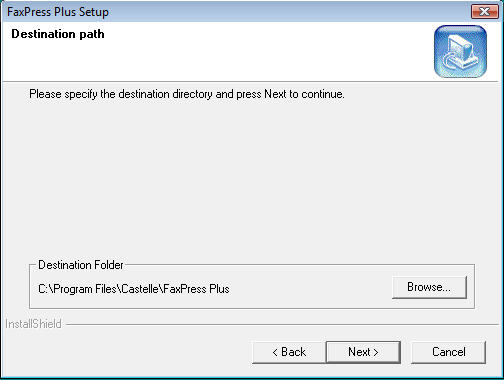The height and width of the screenshot is (380, 504).
Task: Click the grayed InstallShield label
Action: [33, 324]
